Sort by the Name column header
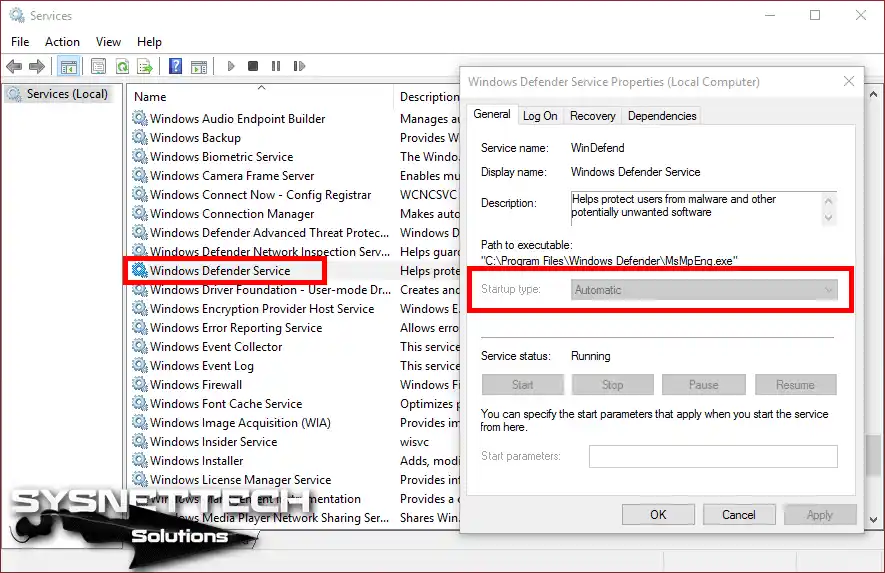Image resolution: width=885 pixels, height=573 pixels. 260,97
